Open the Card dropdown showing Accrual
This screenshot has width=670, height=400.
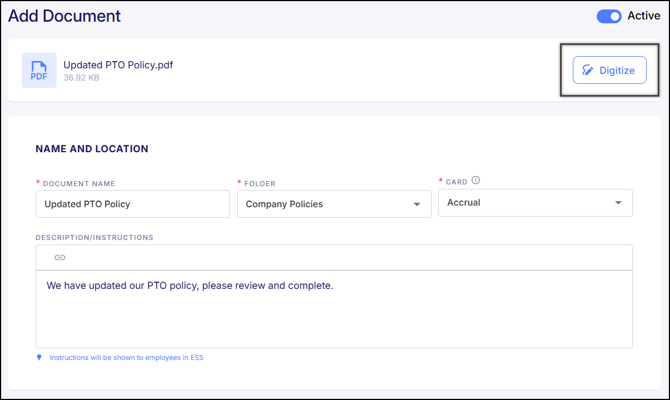pyautogui.click(x=535, y=203)
